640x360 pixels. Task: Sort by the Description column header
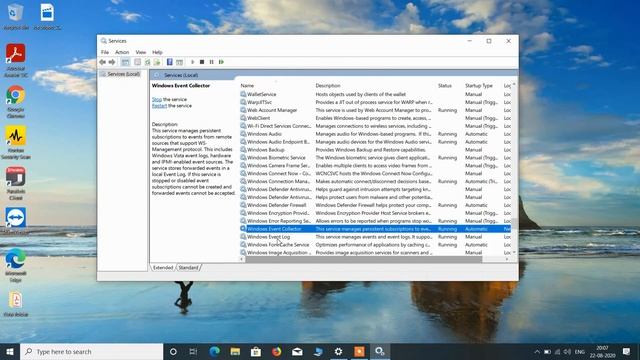[328, 86]
